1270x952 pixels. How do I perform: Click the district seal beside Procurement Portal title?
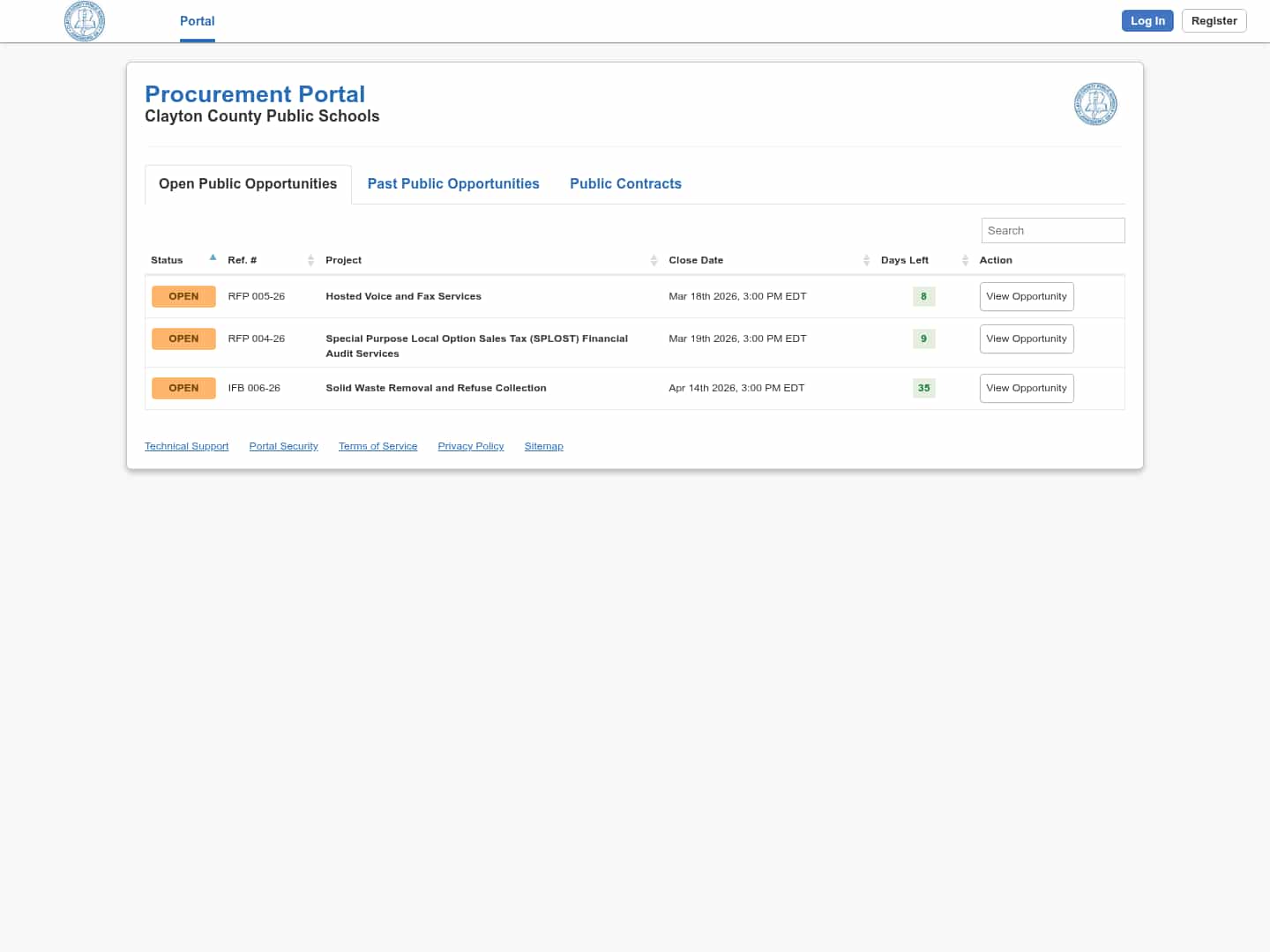coord(1095,104)
